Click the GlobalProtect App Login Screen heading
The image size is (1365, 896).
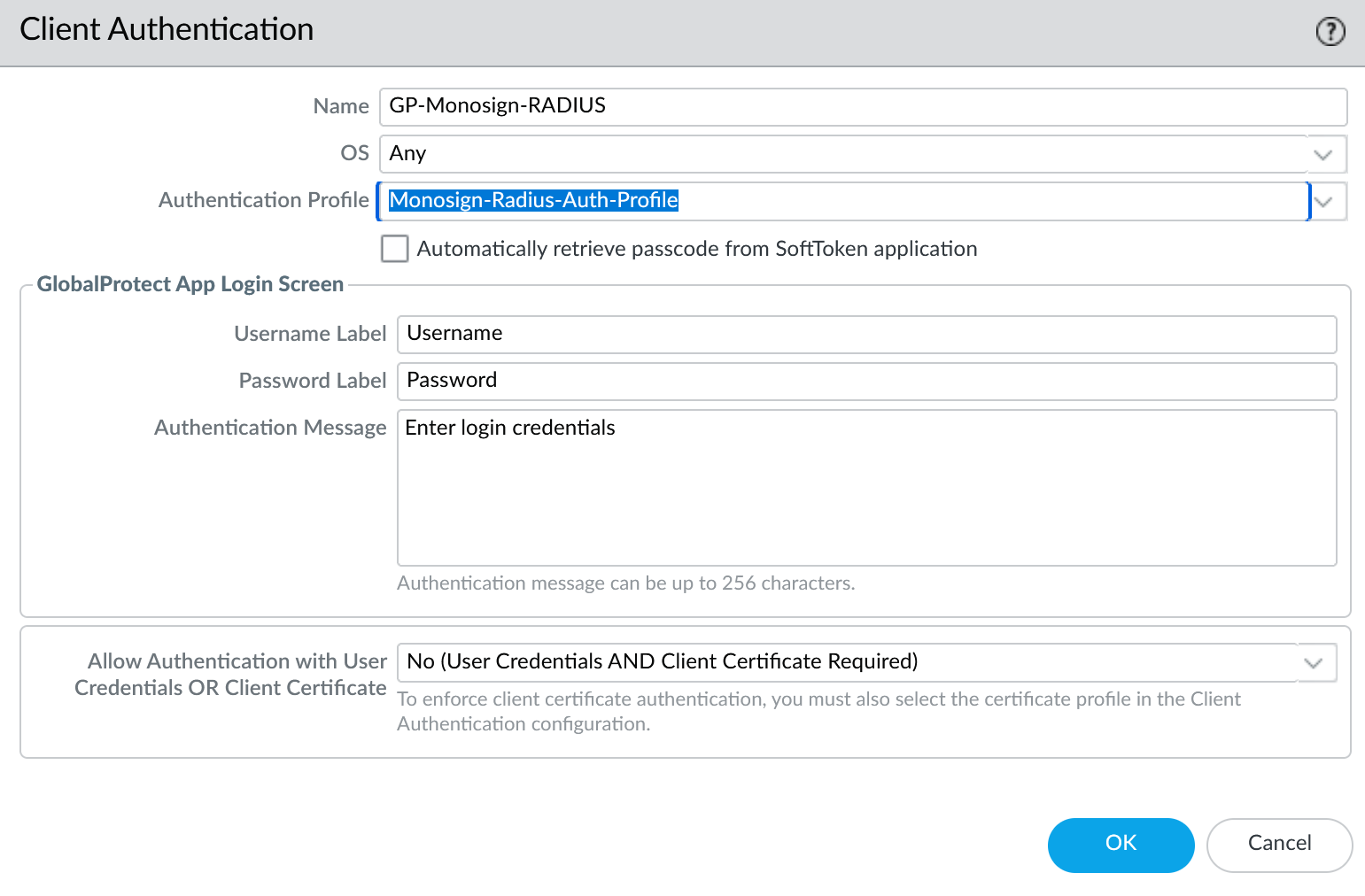(x=190, y=284)
